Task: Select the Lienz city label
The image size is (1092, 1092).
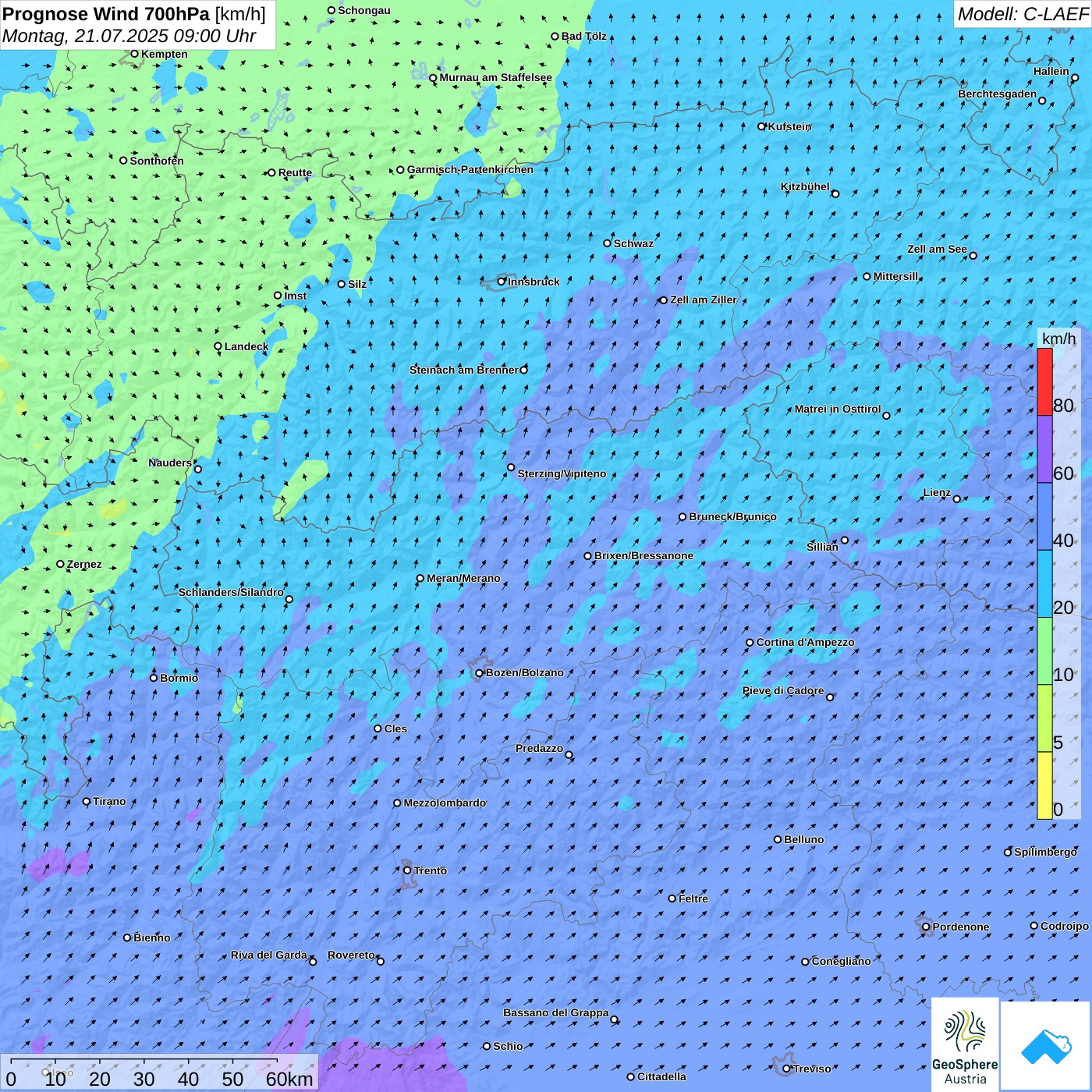Action: coord(937,492)
